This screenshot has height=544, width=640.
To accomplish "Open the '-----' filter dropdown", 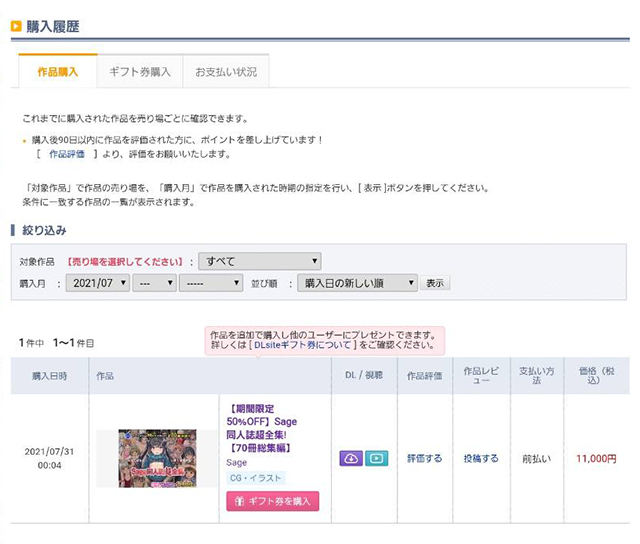I will pos(210,283).
